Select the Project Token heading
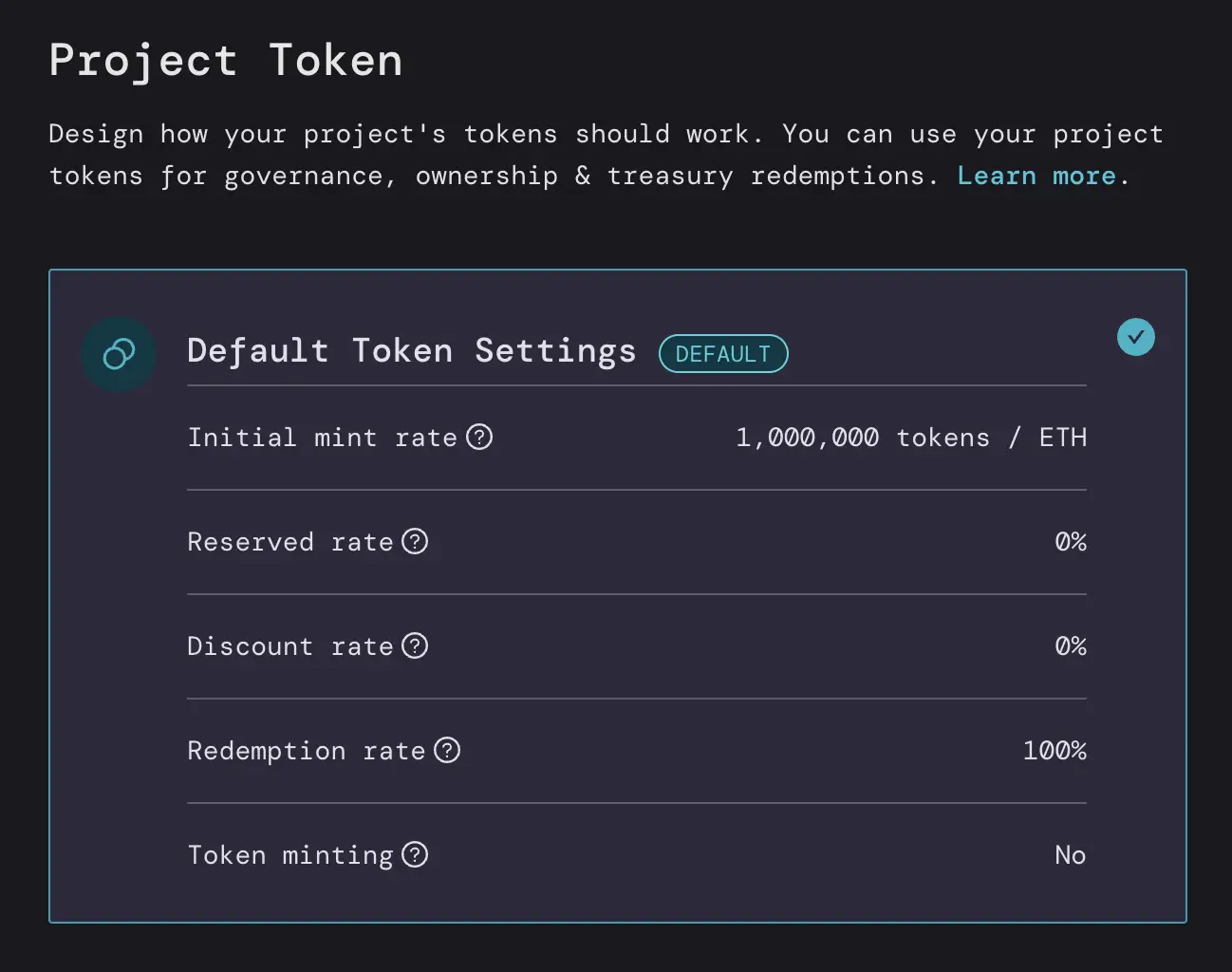1232x972 pixels. click(x=226, y=60)
